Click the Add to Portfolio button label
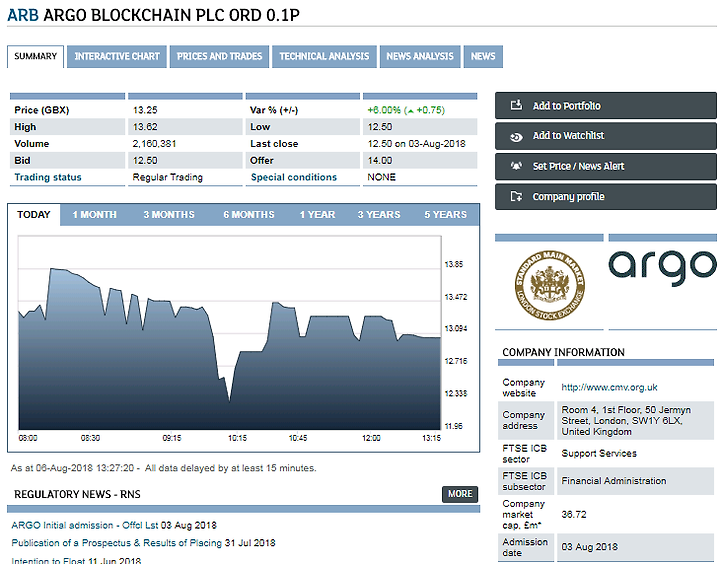Viewport: 720px width, 564px height. coord(567,106)
